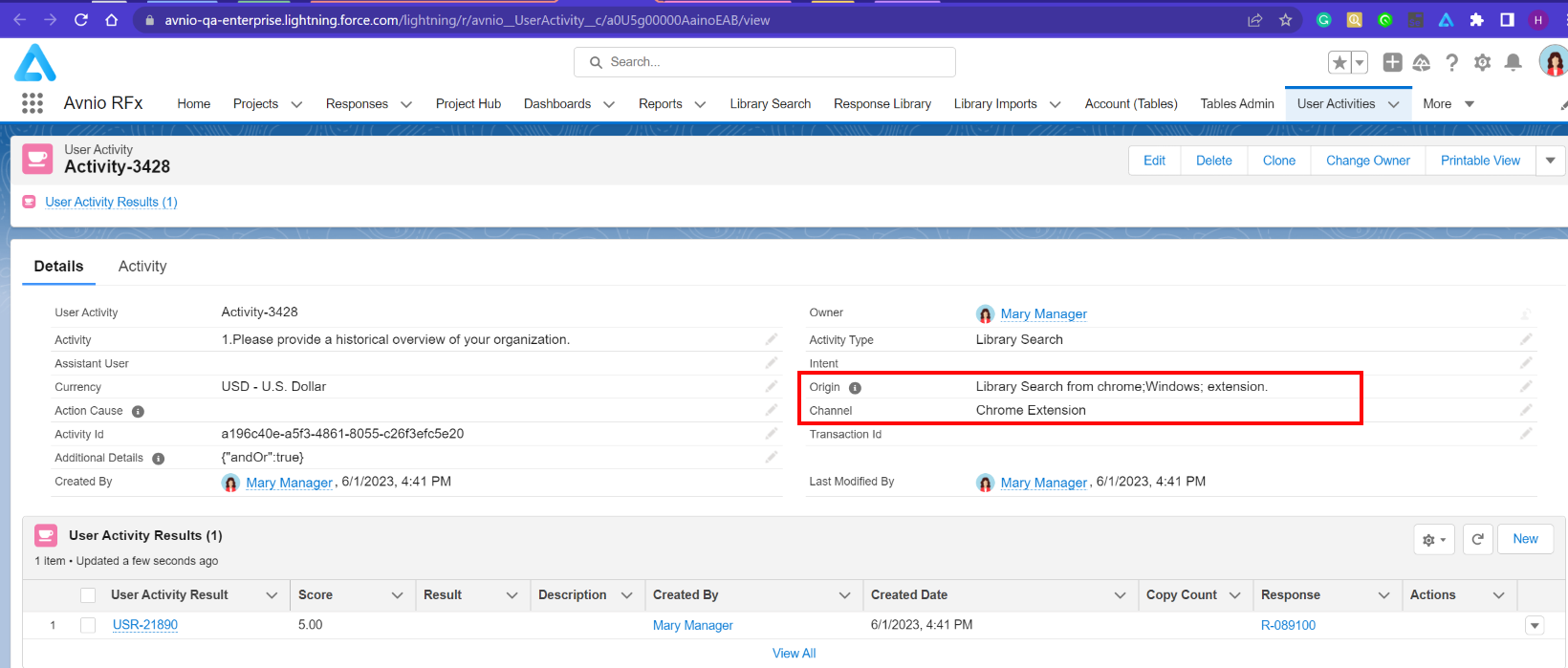Screen dimensions: 1568x668
Task: Open the Setup gear icon
Action: click(1482, 62)
